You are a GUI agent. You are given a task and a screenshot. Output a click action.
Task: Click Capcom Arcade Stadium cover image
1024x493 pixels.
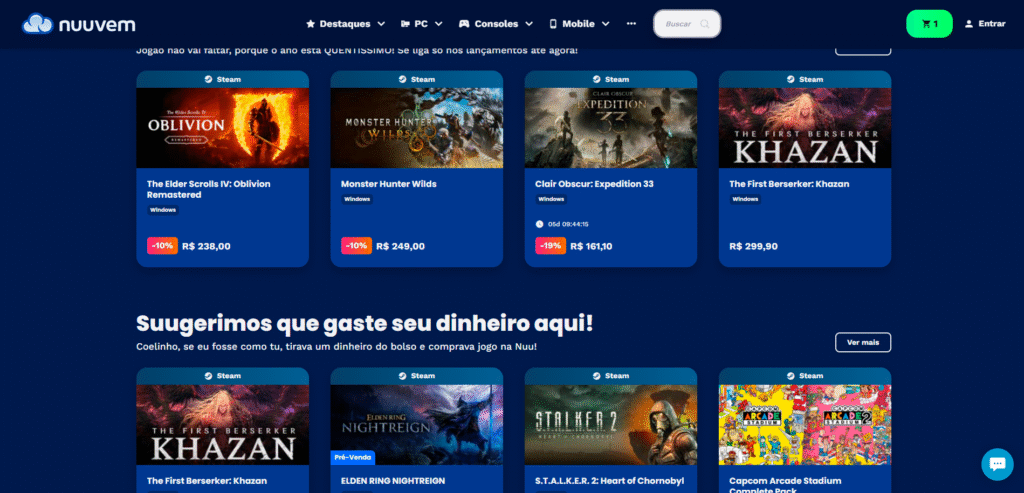tap(805, 424)
